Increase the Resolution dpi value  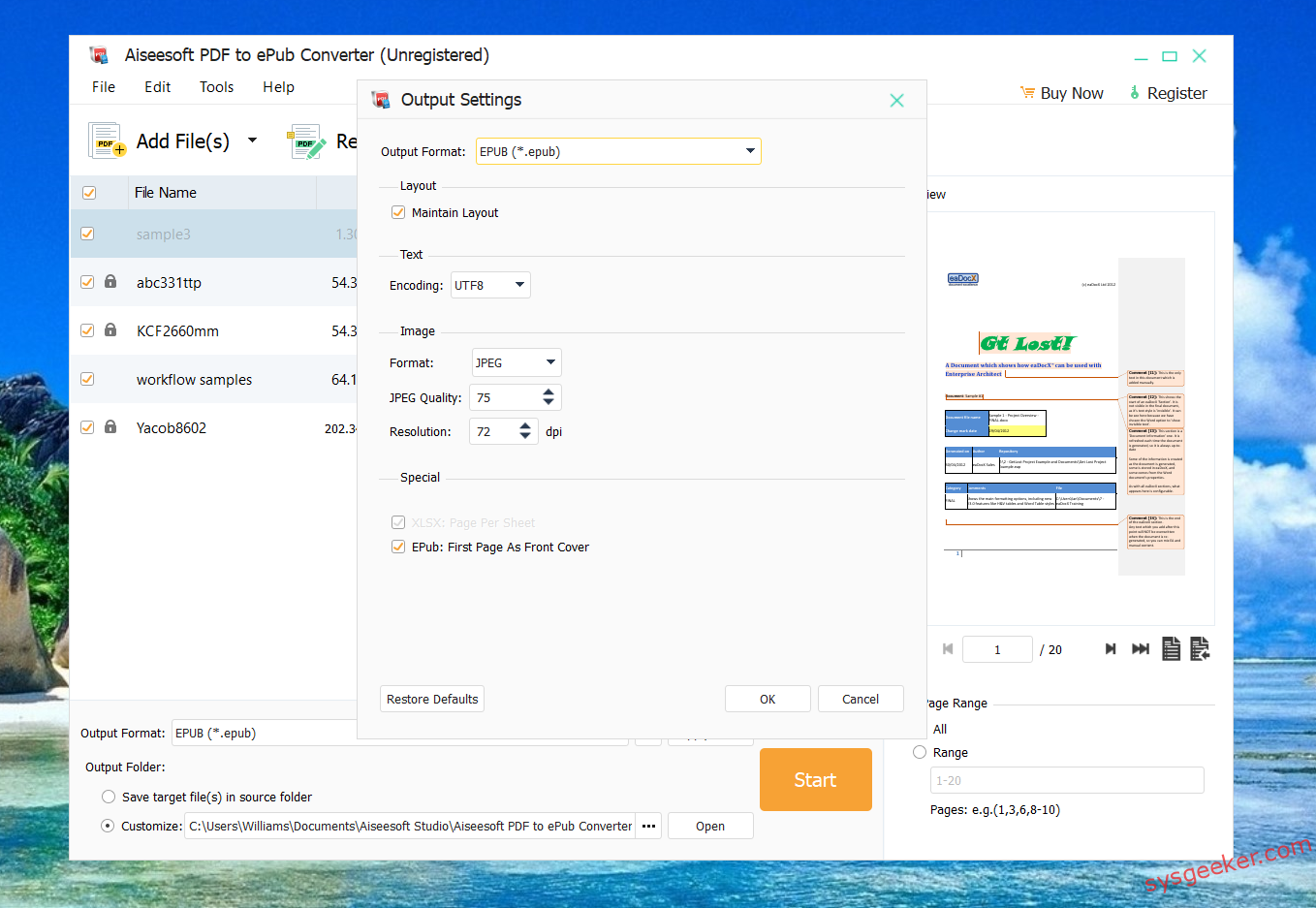525,426
